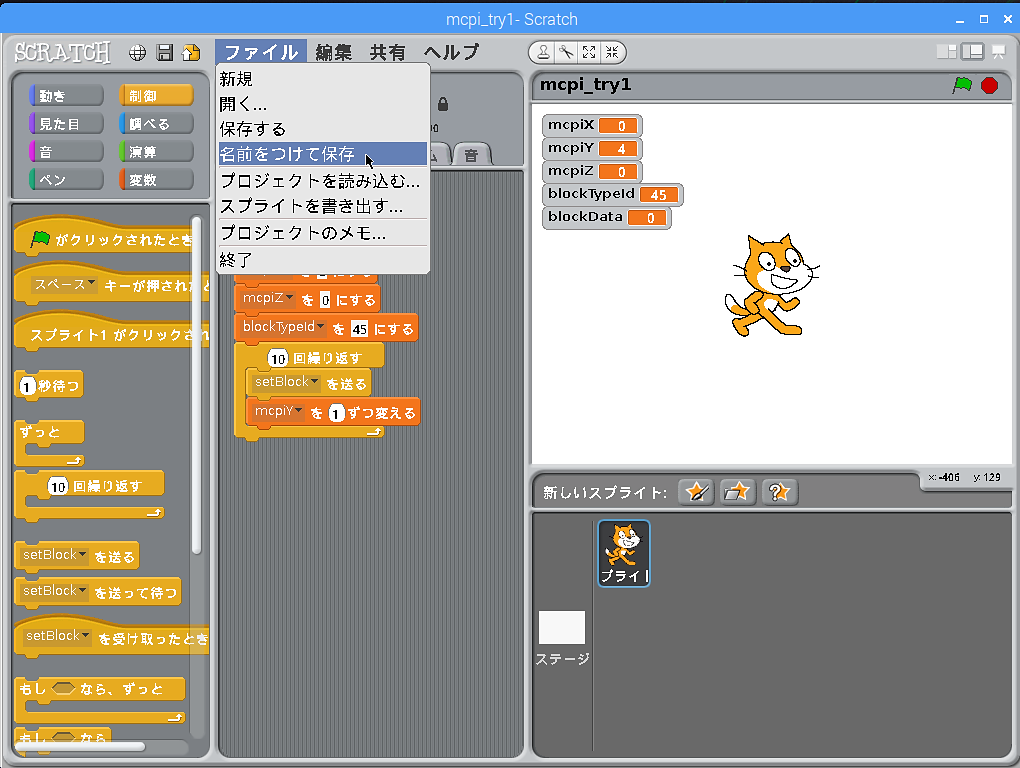
Task: Click the blockTypeId value 45 field
Action: 360,329
